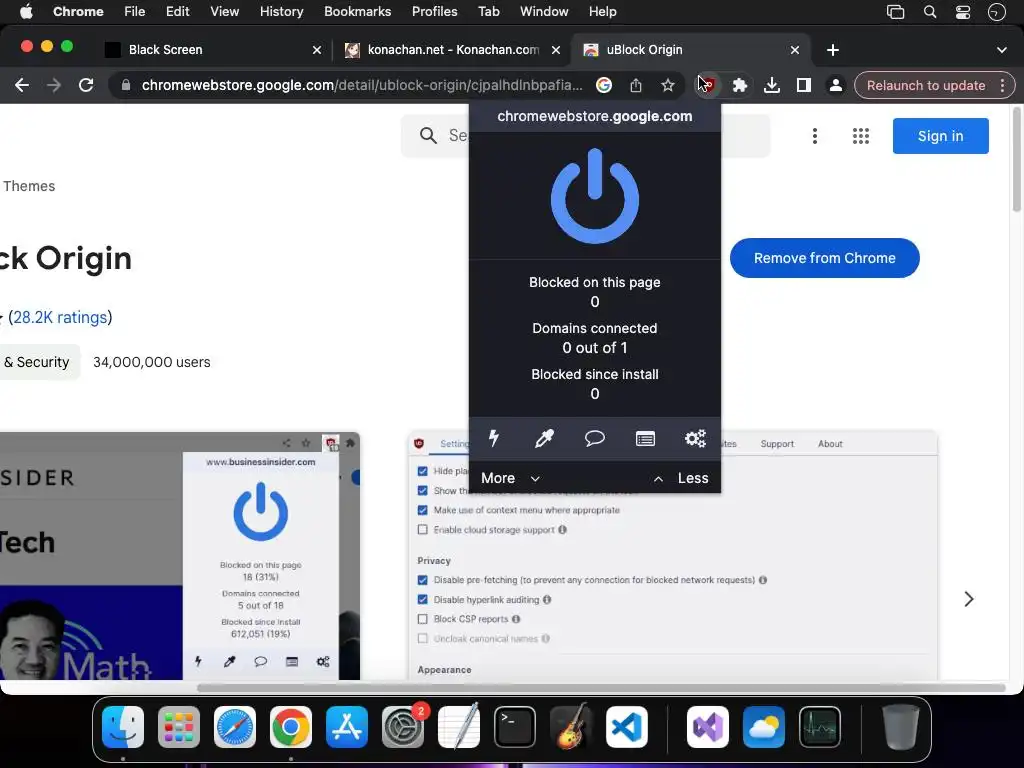Open the tab search dropdown arrow
The height and width of the screenshot is (768, 1024).
pos(1001,50)
